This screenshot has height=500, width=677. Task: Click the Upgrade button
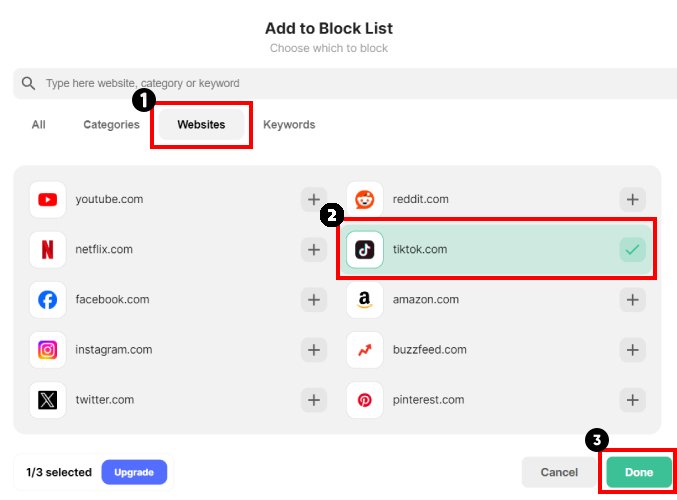point(134,472)
